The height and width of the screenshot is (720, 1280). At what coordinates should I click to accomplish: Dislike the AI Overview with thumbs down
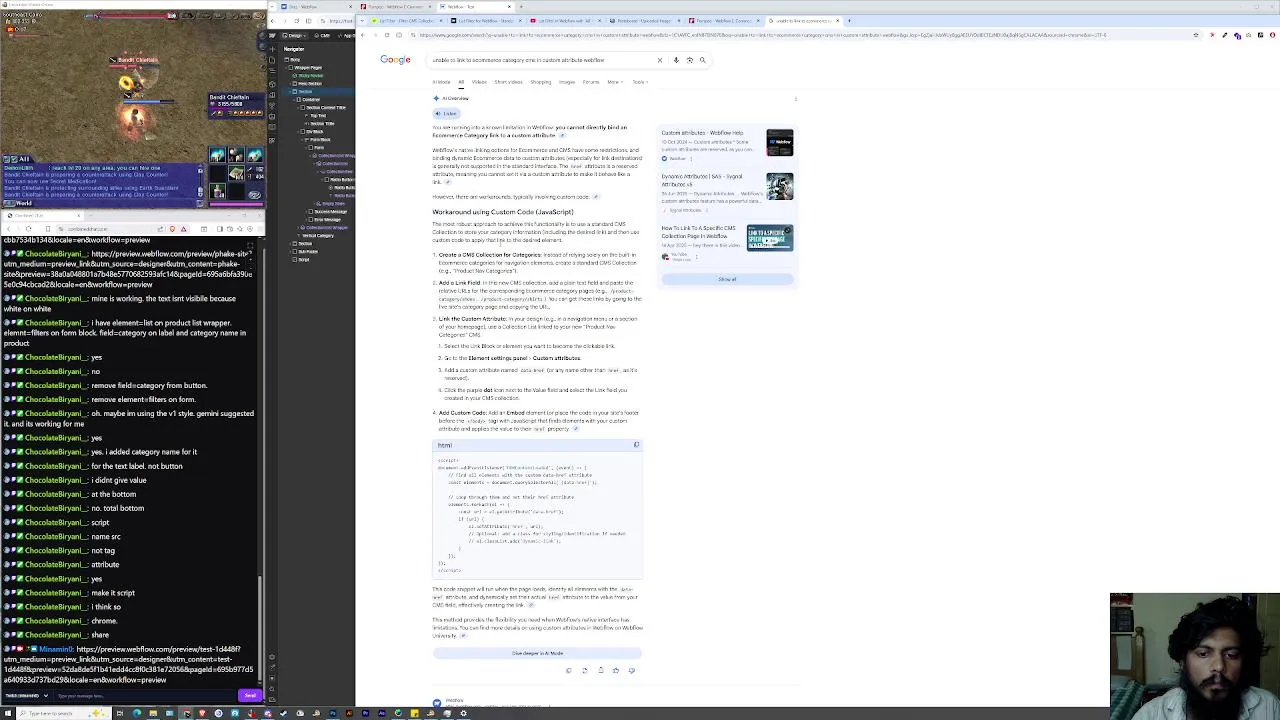(x=631, y=670)
